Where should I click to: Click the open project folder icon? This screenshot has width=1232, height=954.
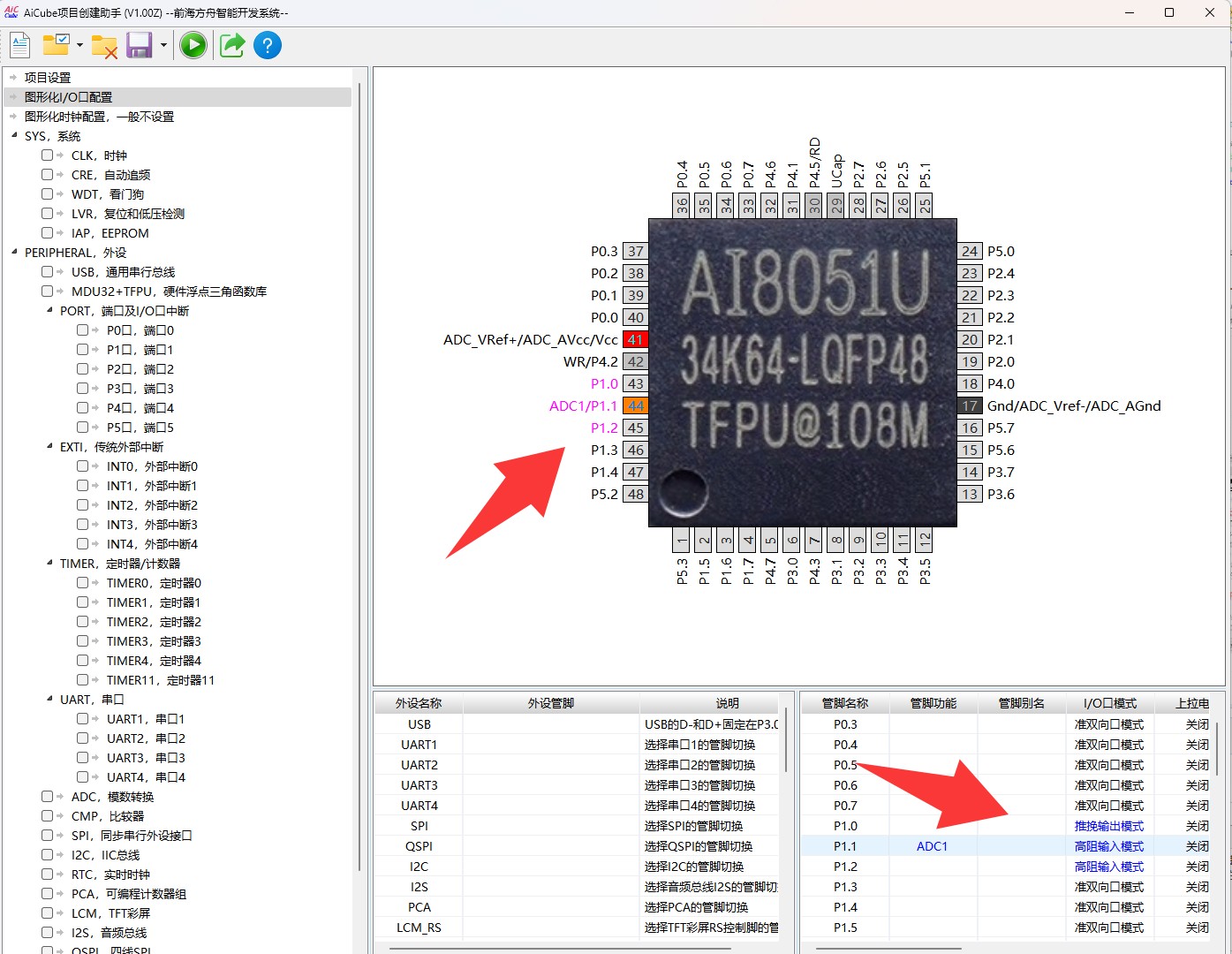pos(57,44)
